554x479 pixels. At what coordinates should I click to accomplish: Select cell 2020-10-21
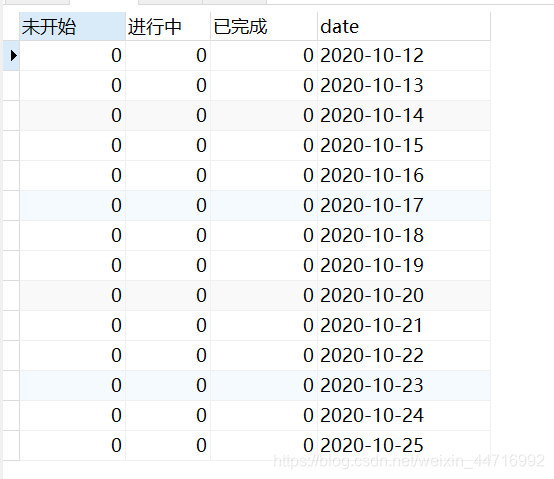[x=404, y=326]
